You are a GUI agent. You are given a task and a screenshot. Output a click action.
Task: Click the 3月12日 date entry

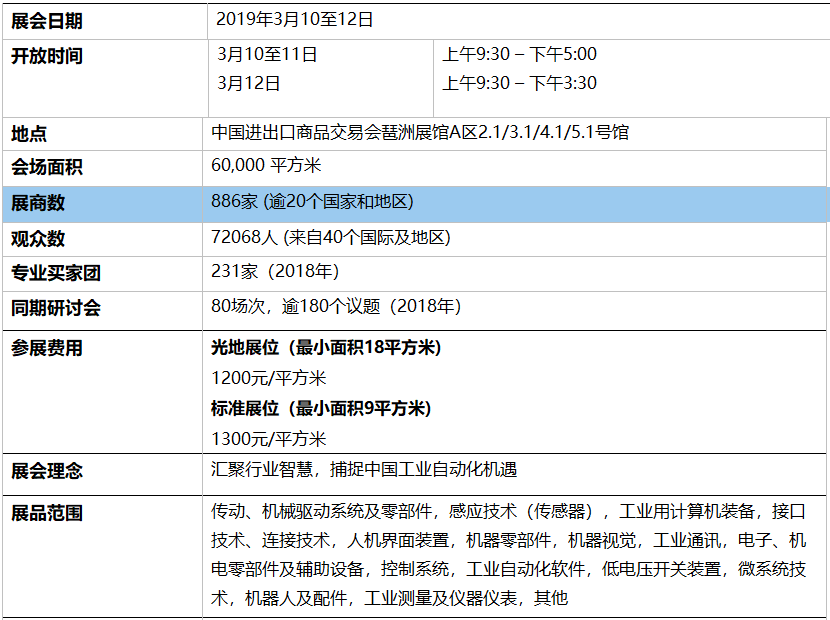point(248,83)
